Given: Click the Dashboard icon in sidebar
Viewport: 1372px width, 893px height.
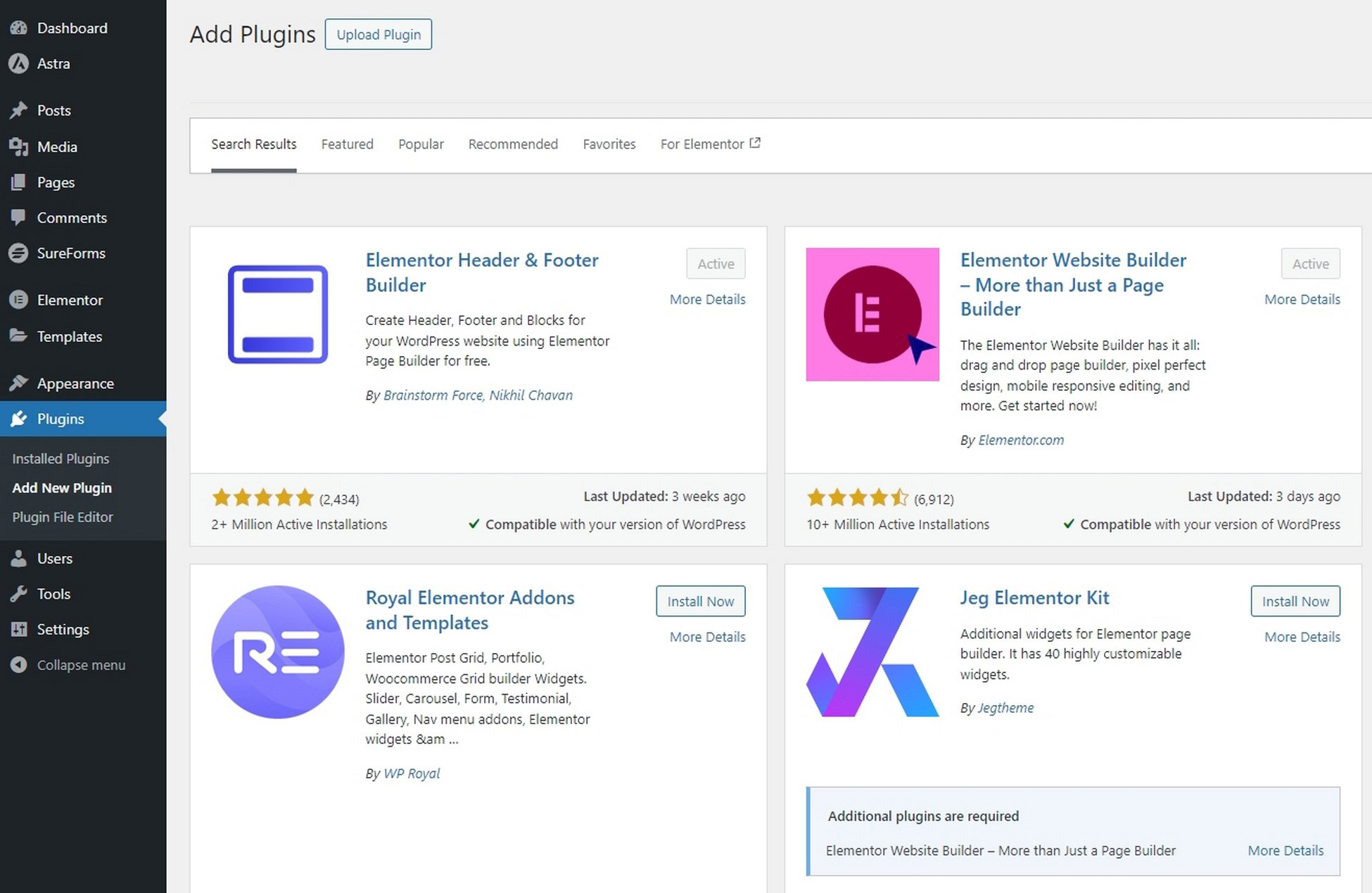Looking at the screenshot, I should pyautogui.click(x=19, y=27).
